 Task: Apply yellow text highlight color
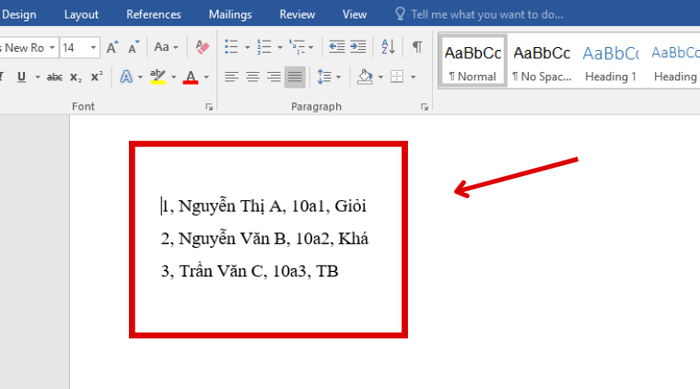pyautogui.click(x=158, y=77)
